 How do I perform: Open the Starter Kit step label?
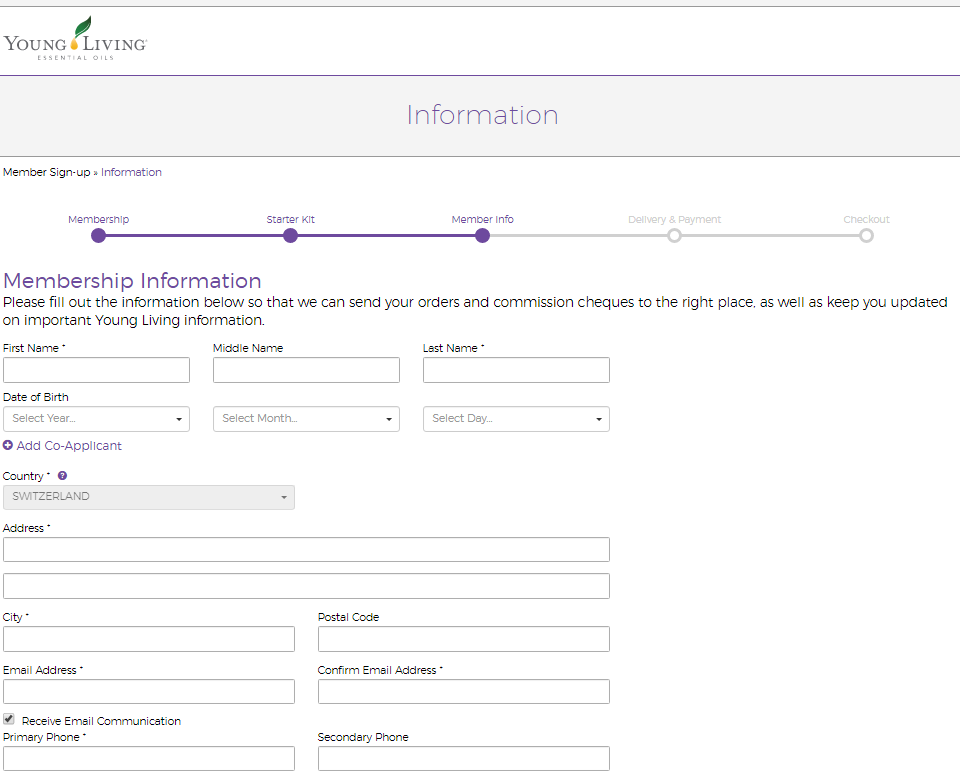coord(291,219)
